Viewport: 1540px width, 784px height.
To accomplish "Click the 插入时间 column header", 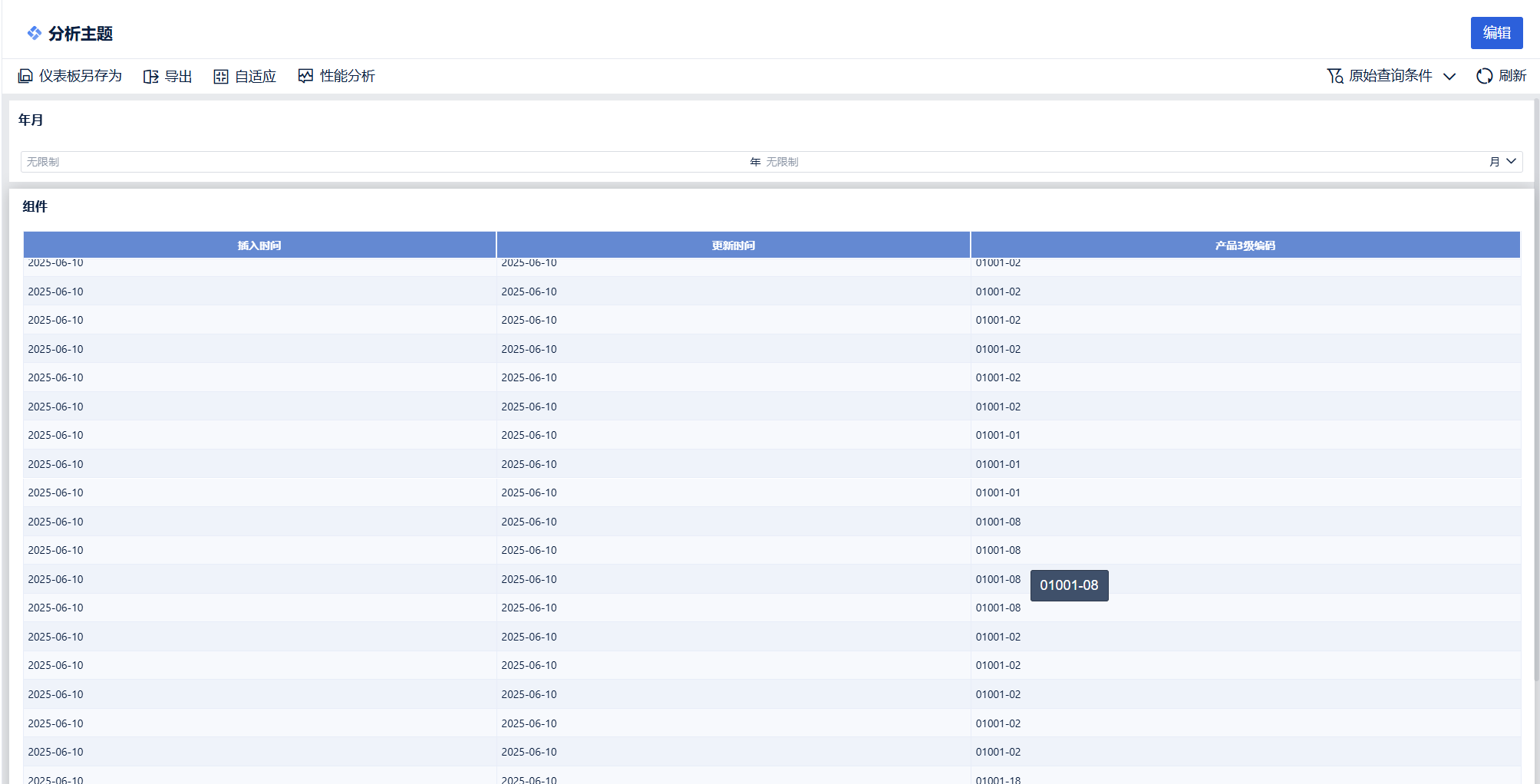I will coord(259,245).
